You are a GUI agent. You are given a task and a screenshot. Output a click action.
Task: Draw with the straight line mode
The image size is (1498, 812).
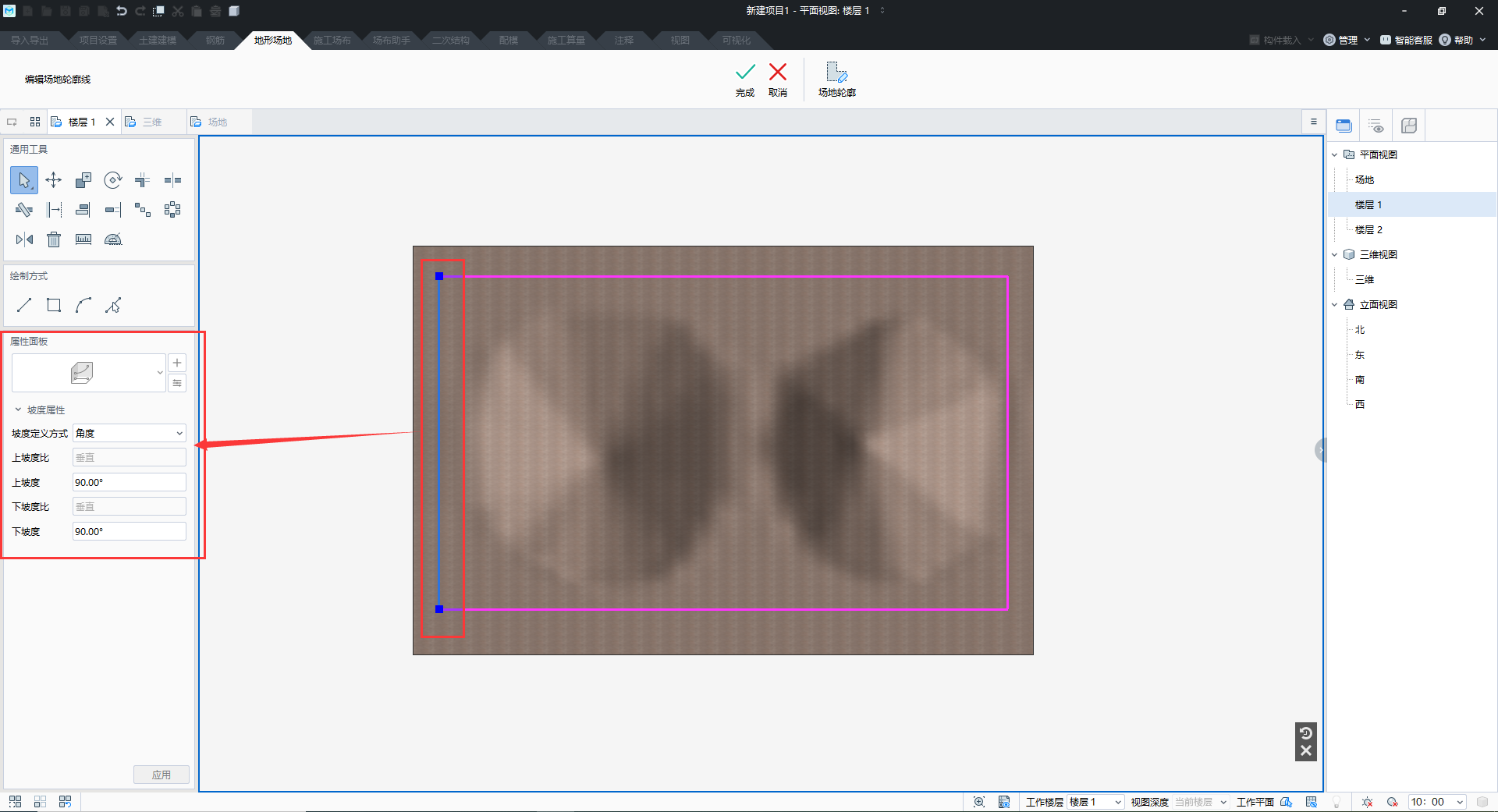coord(24,305)
